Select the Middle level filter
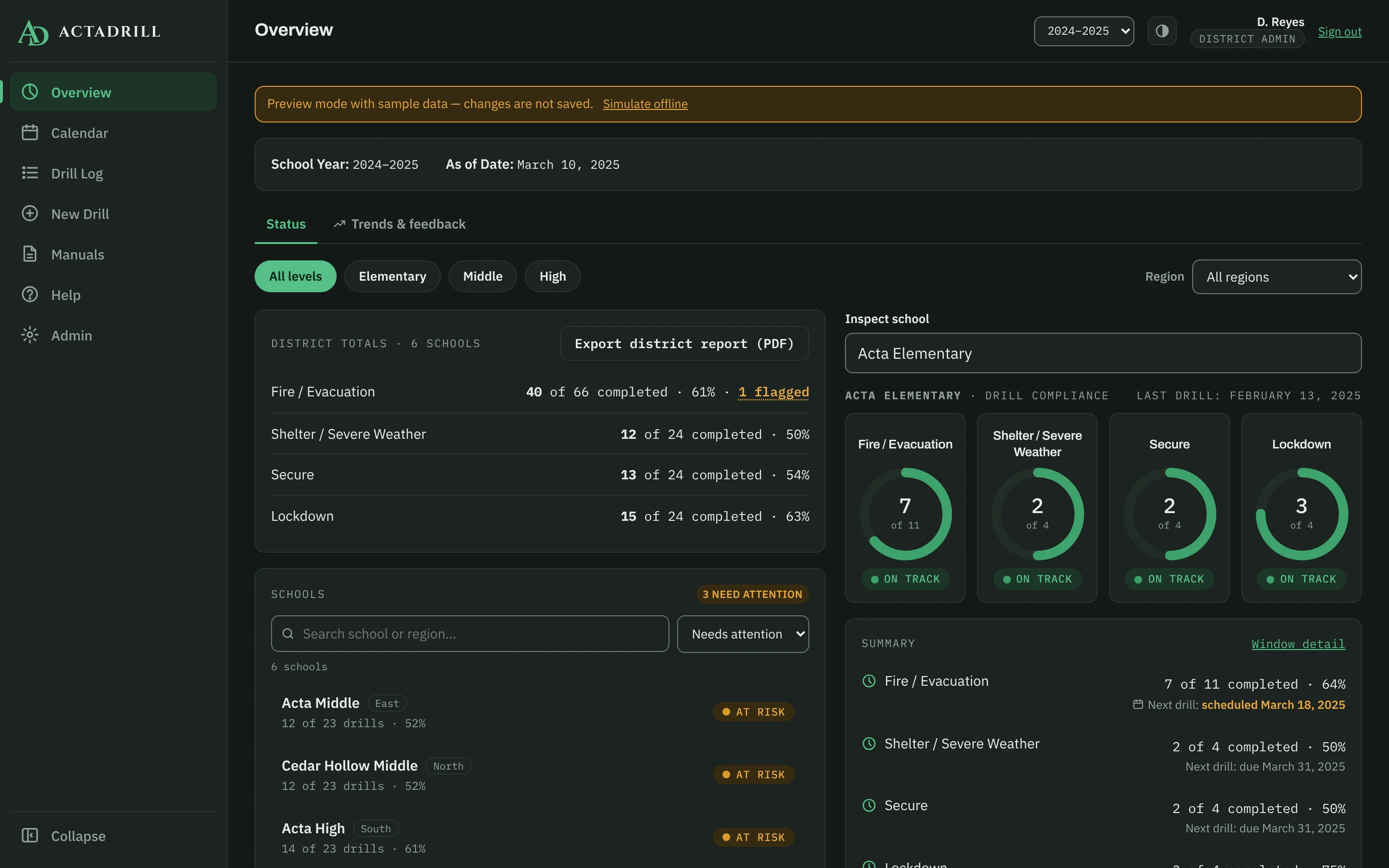The width and height of the screenshot is (1389, 868). coord(483,276)
